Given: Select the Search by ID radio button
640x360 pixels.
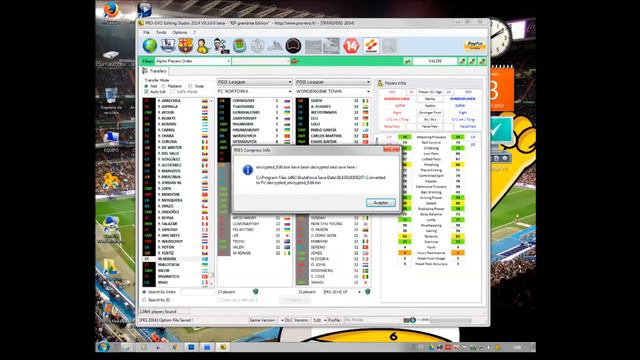Looking at the screenshot, I should click(144, 300).
